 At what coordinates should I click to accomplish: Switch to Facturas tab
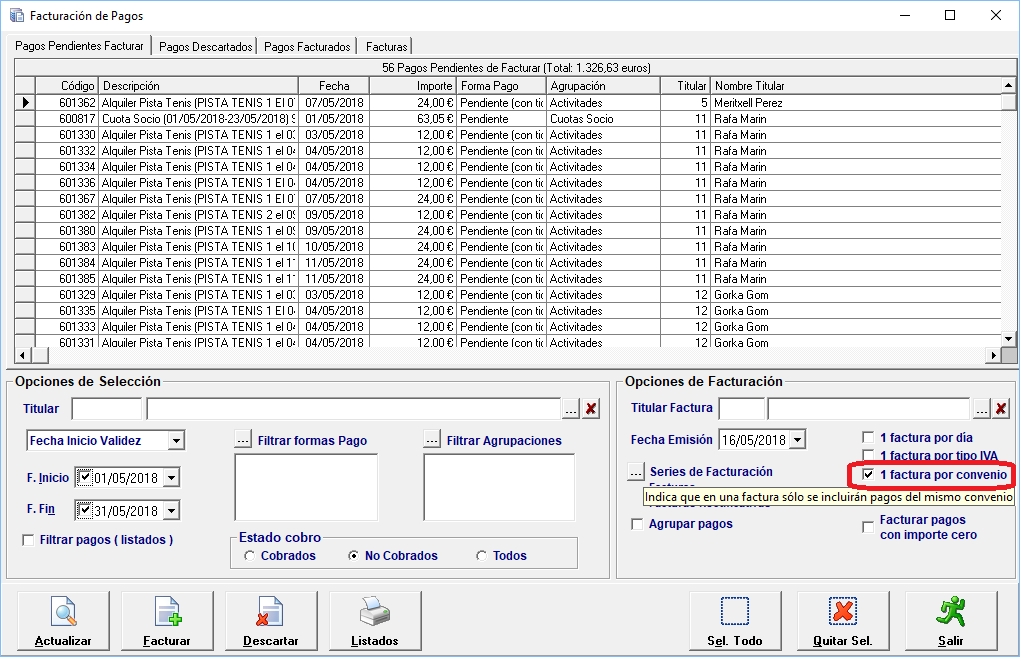click(387, 47)
